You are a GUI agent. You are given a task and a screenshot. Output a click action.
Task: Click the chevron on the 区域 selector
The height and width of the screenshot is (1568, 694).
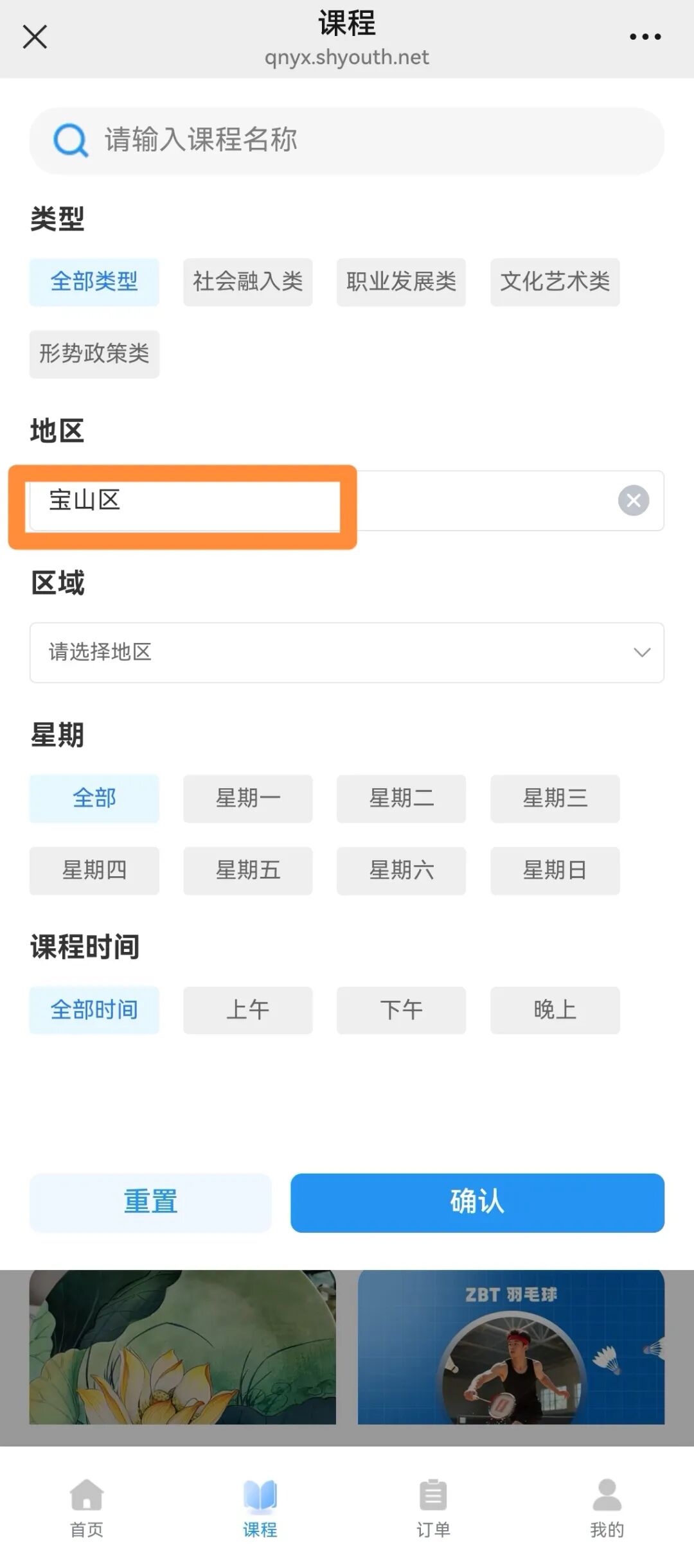coord(643,653)
